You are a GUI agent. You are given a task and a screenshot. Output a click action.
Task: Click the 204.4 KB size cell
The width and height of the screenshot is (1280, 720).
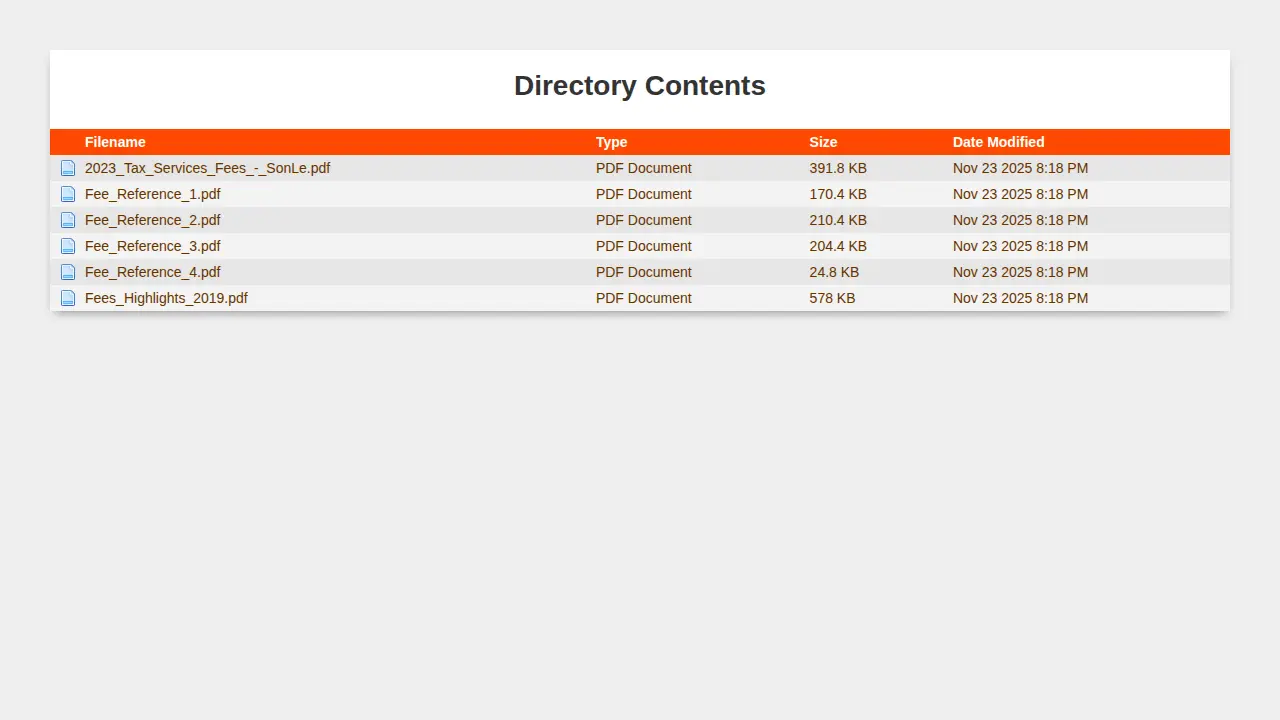[x=838, y=246]
